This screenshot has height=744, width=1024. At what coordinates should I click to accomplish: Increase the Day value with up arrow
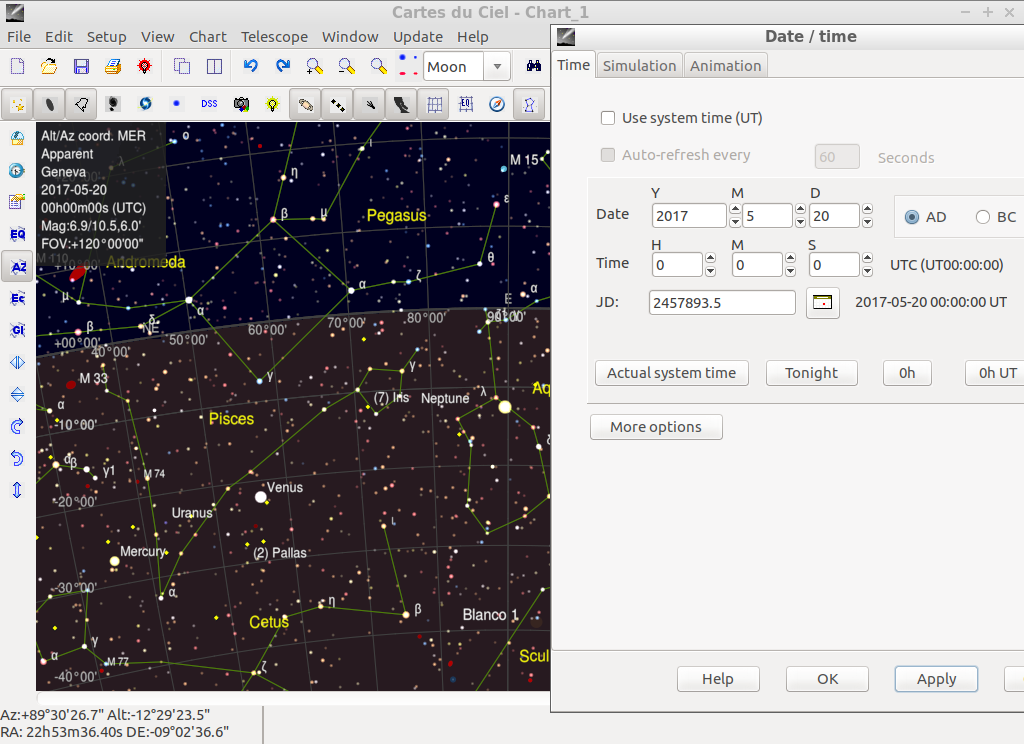(x=867, y=210)
